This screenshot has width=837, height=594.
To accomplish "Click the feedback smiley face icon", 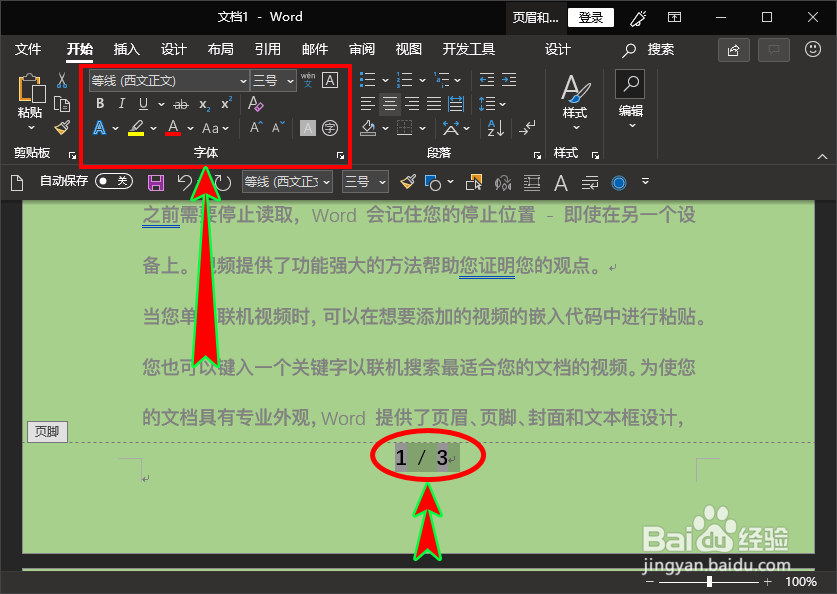I will tap(813, 50).
